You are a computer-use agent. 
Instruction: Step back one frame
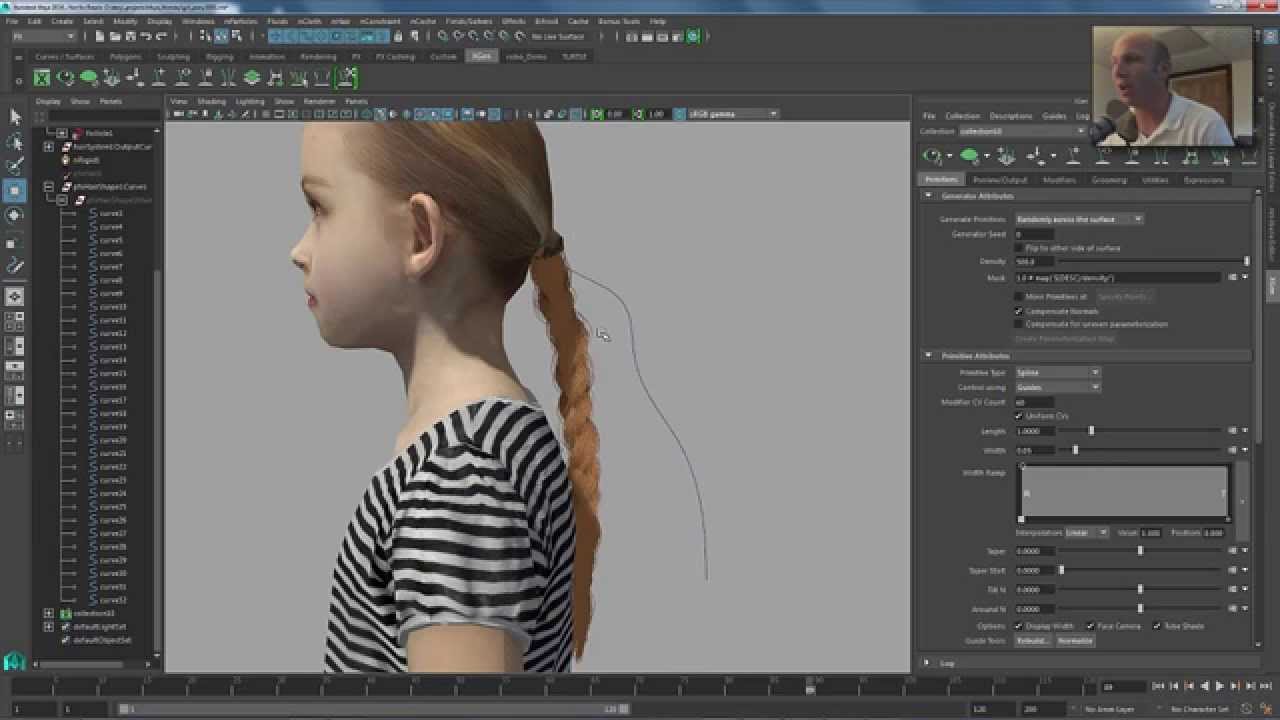[1173, 687]
